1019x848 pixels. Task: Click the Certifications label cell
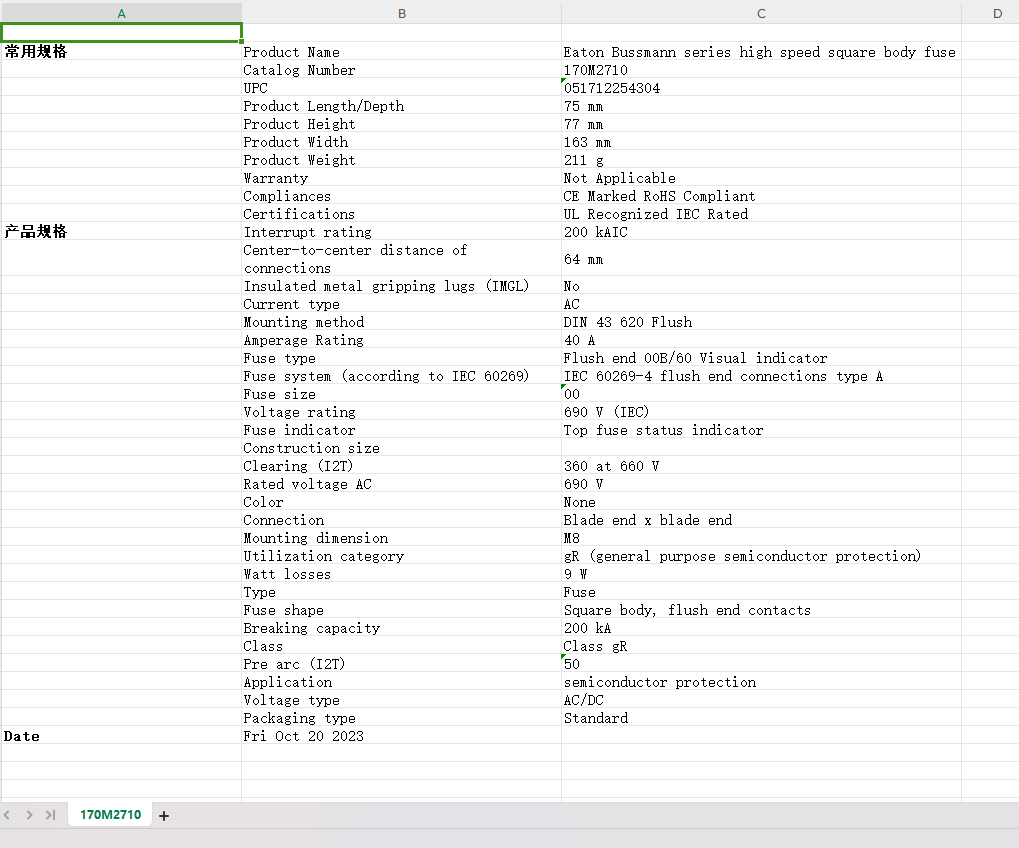[402, 214]
